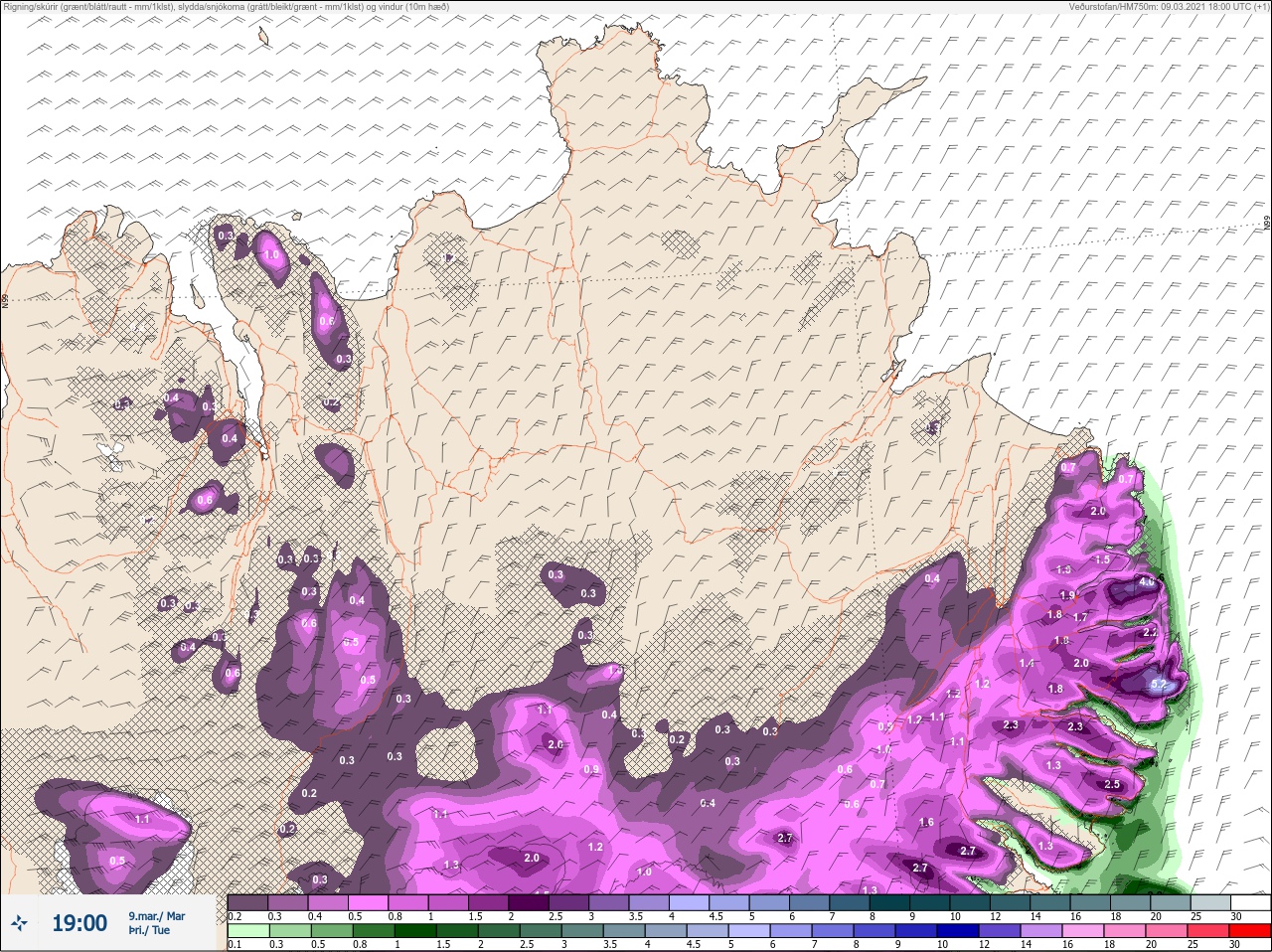Select the navy blue bottom-row swatch above 10
The width and height of the screenshot is (1272, 952).
[956, 931]
